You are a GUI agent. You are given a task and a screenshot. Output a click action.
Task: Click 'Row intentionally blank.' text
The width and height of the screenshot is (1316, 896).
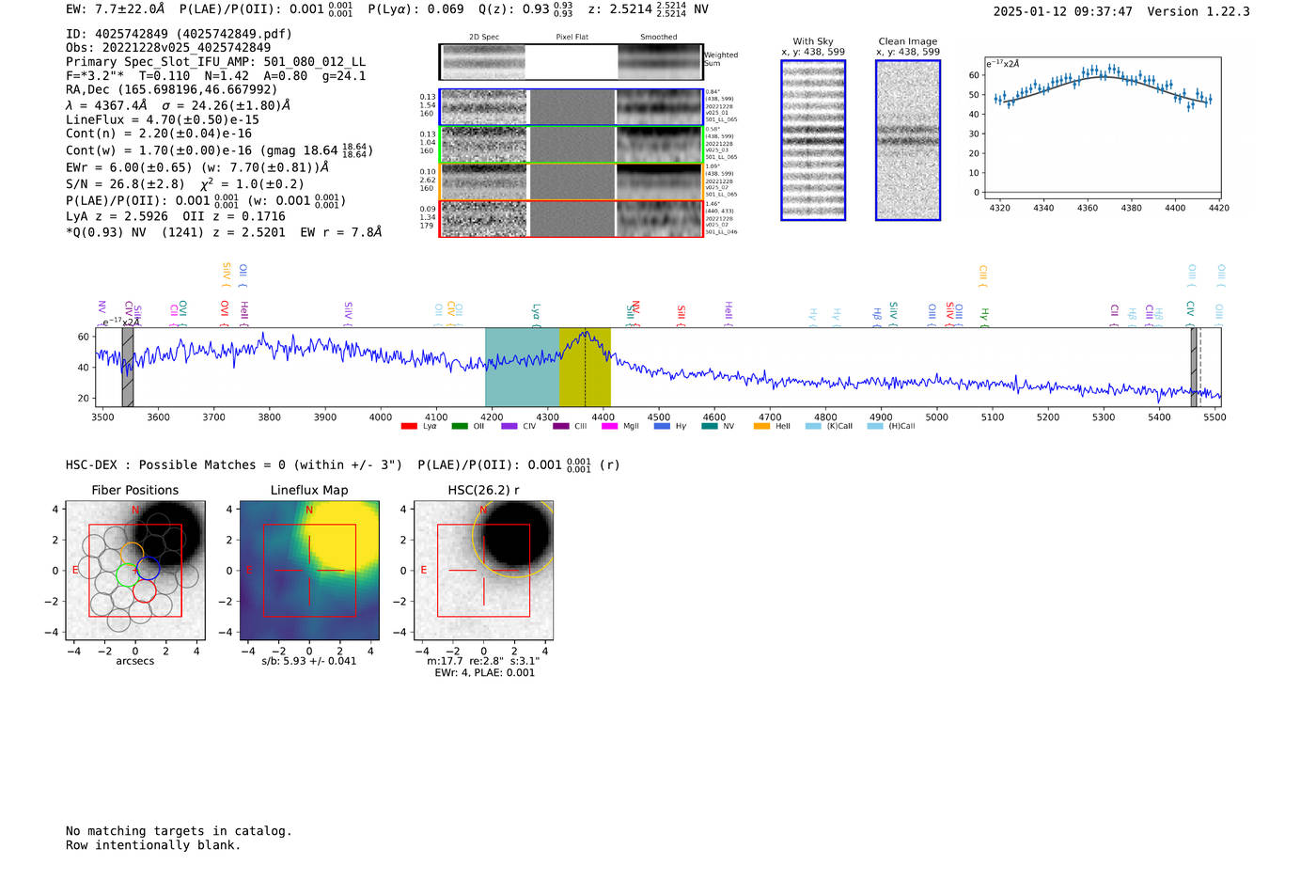pyautogui.click(x=153, y=845)
